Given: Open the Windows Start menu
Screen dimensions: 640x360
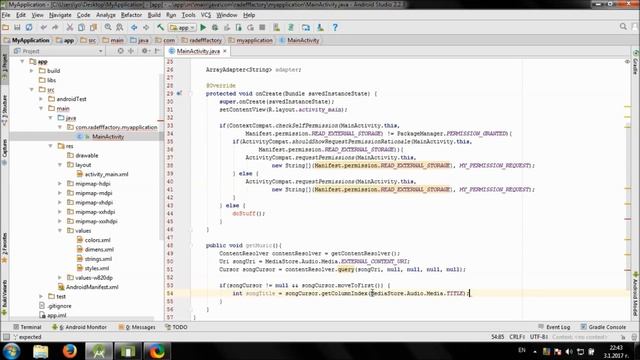Looking at the screenshot, I should [11, 351].
